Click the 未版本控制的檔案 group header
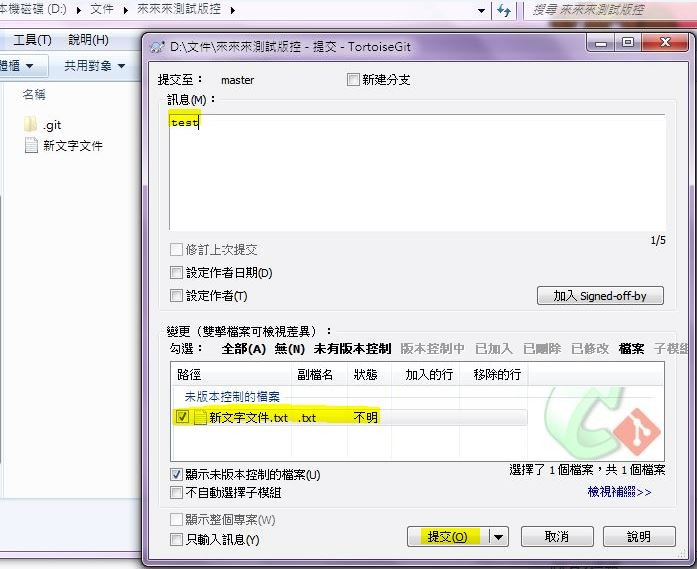Screen dimensions: 697x569 [x=232, y=397]
